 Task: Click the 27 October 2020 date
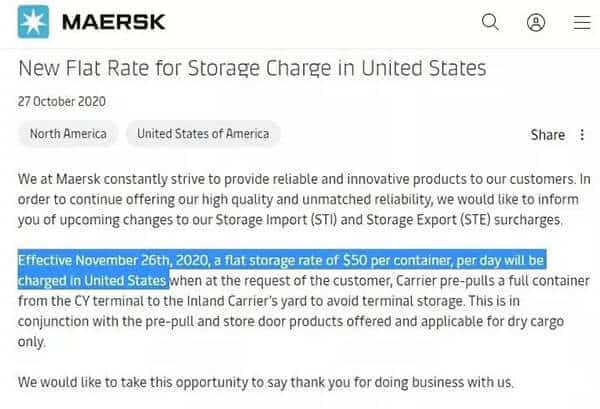click(62, 101)
